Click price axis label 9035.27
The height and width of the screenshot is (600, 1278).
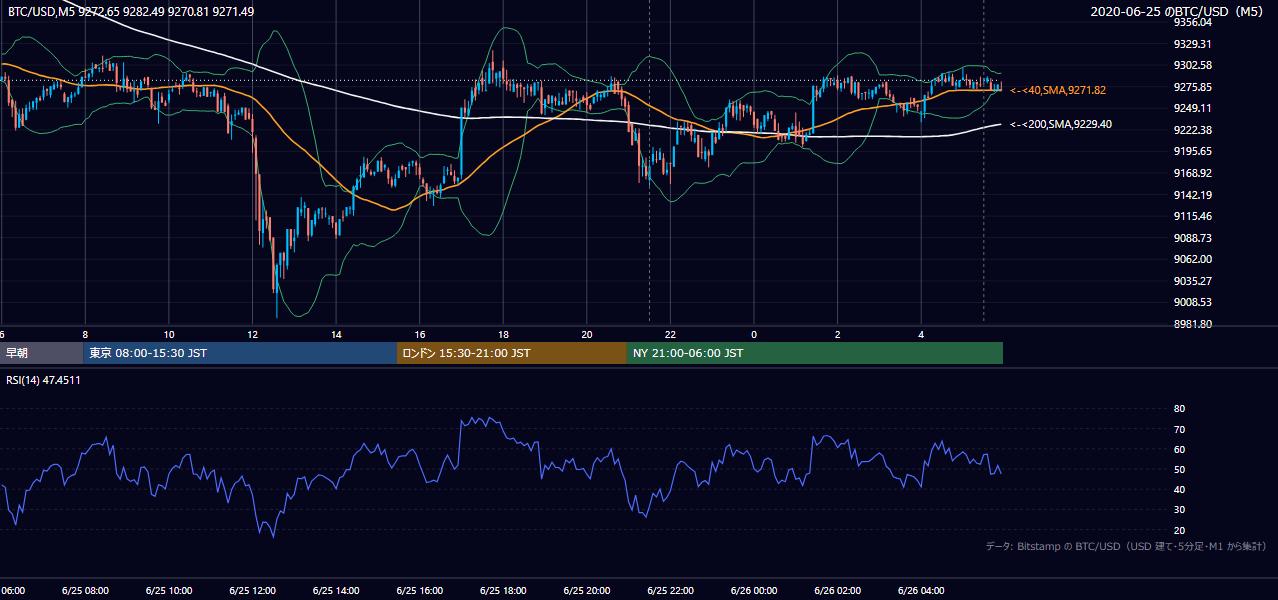1193,281
